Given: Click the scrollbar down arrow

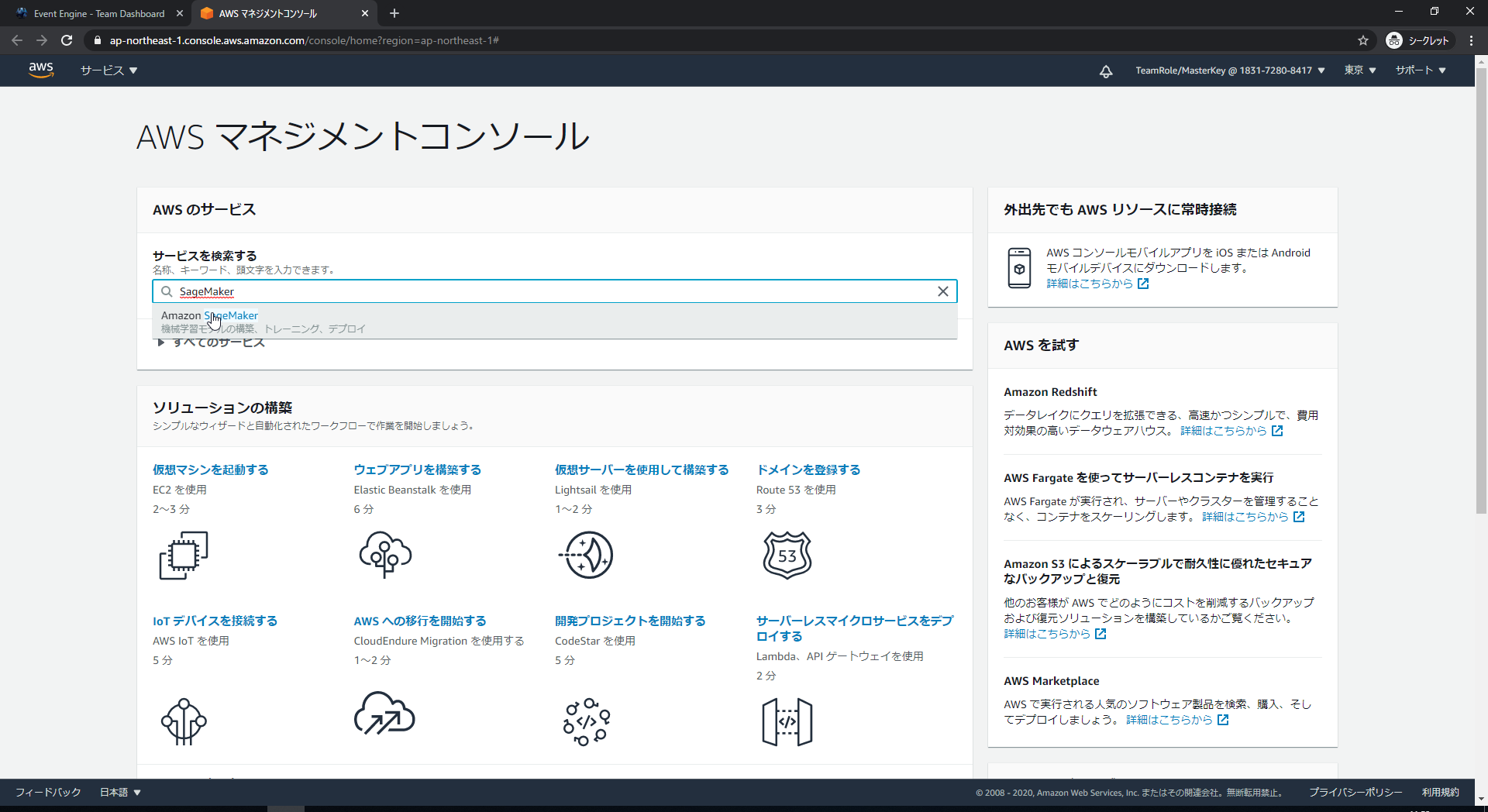Looking at the screenshot, I should click(1481, 799).
